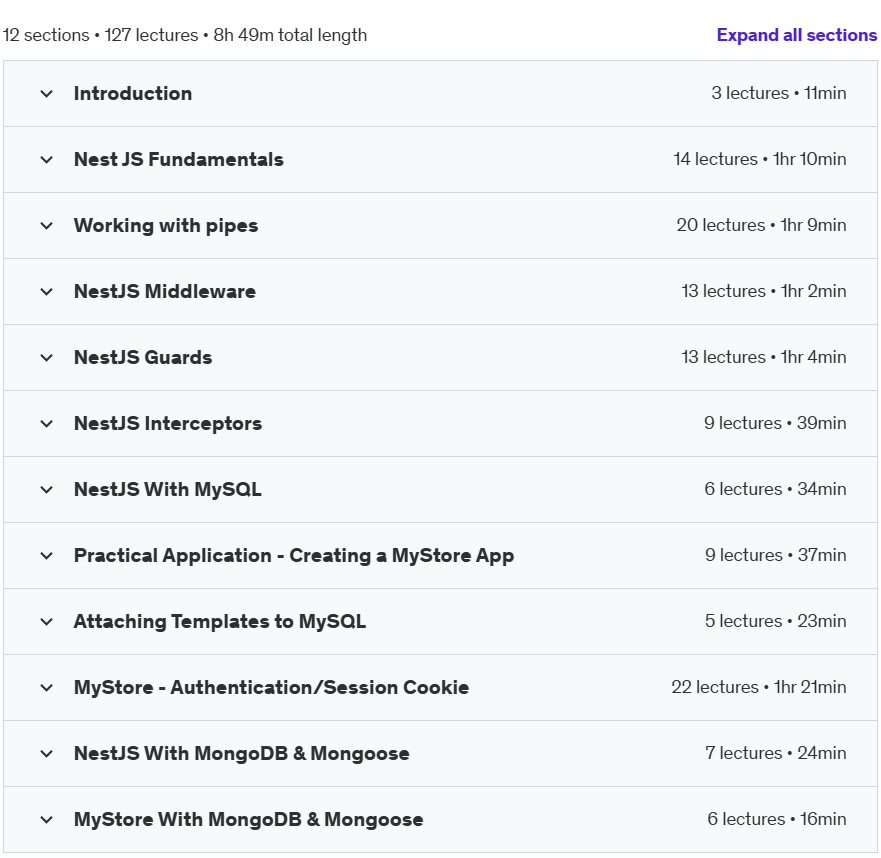Expand the NestJS Interceptors chevron
The width and height of the screenshot is (881, 858).
(x=47, y=424)
